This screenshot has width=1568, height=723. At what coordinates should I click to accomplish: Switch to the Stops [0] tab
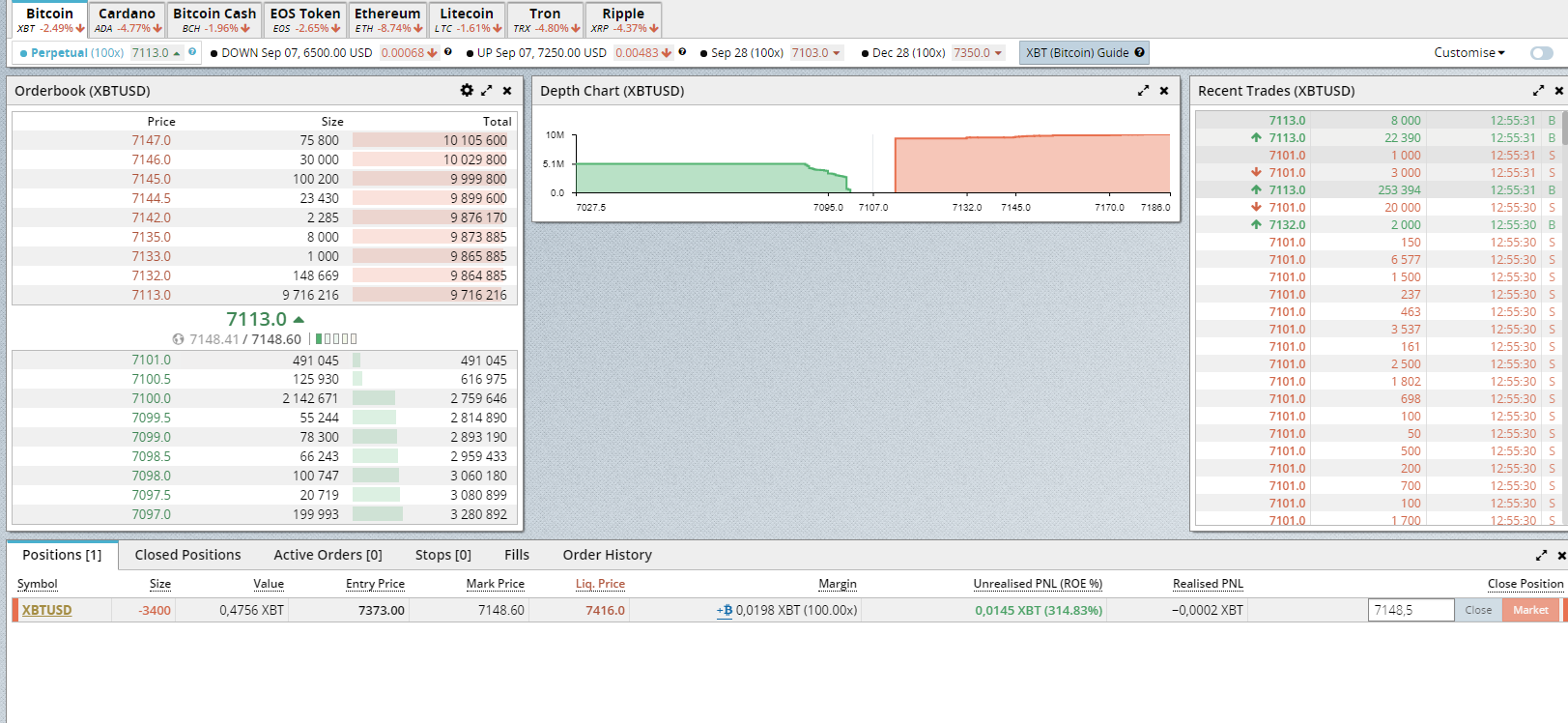[443, 555]
